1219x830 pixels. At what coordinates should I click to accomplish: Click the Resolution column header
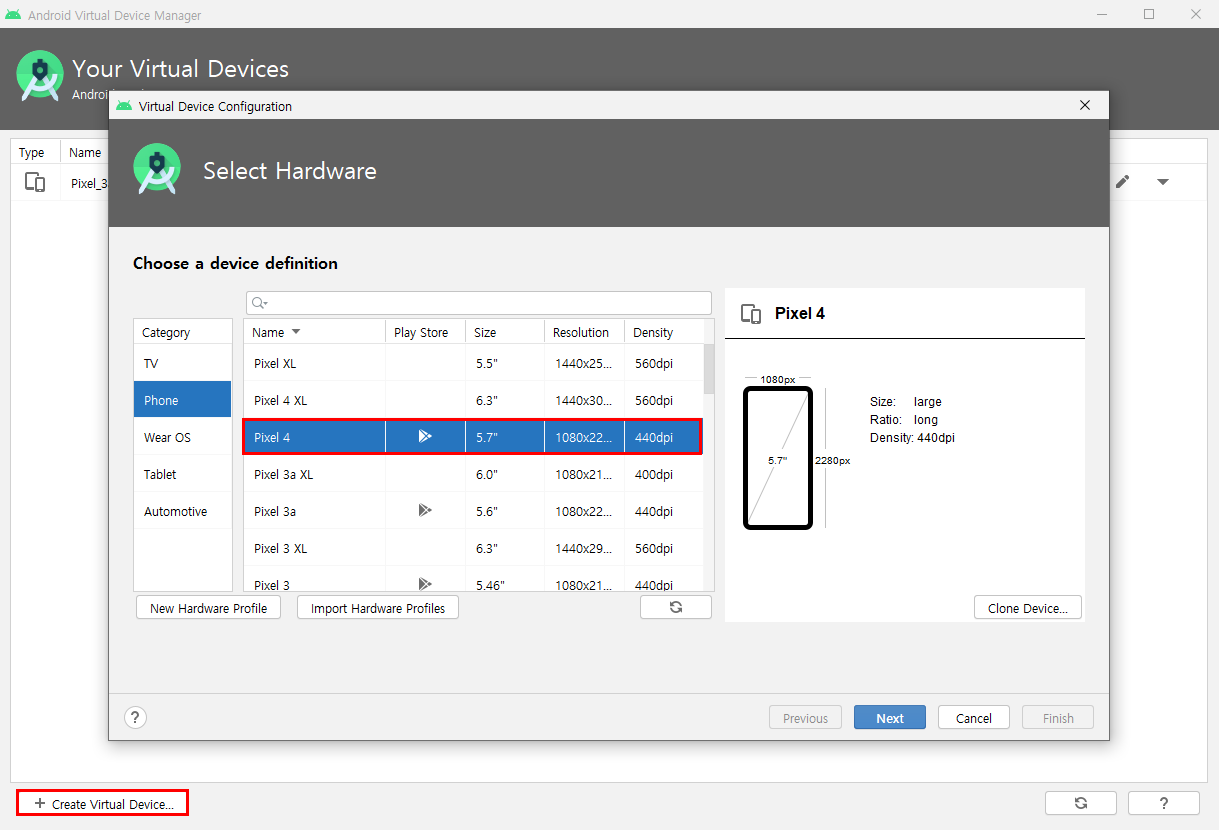pos(585,332)
